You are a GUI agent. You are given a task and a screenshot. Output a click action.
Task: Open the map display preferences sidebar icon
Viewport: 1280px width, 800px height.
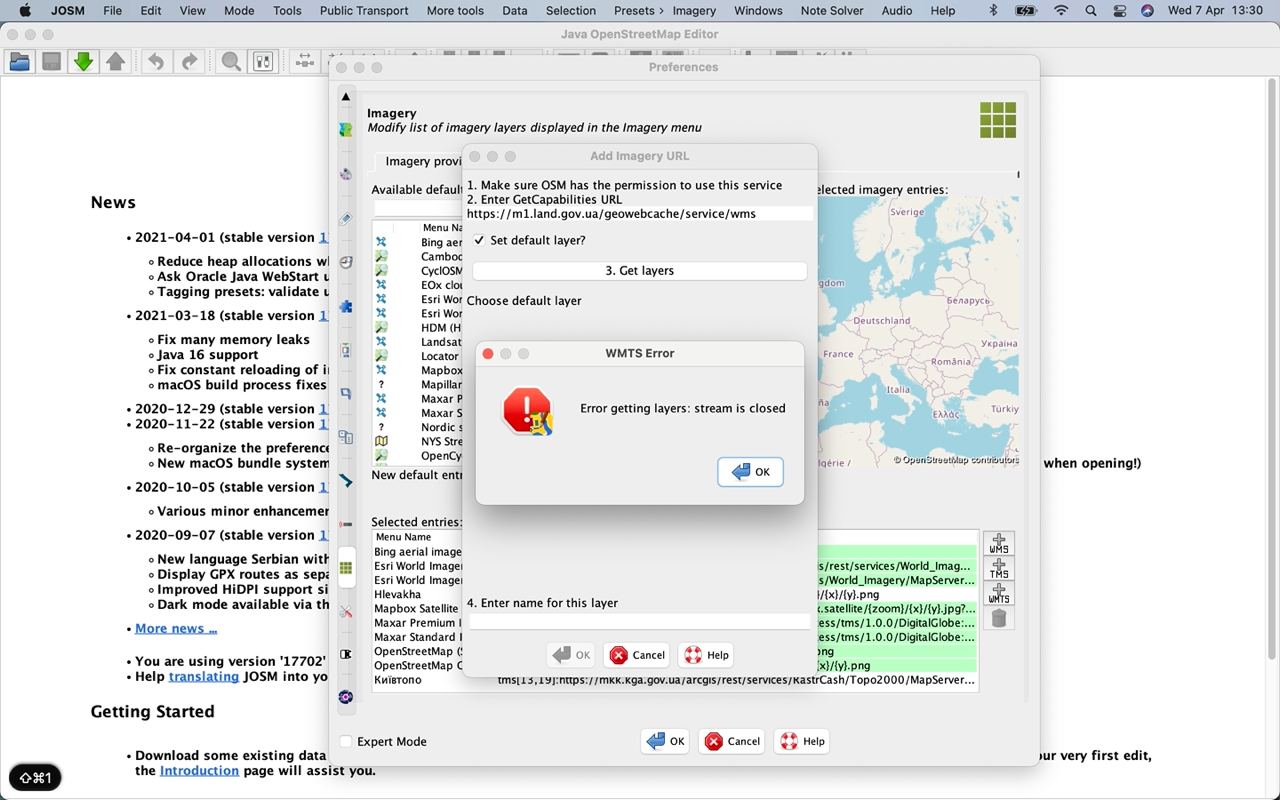(346, 130)
